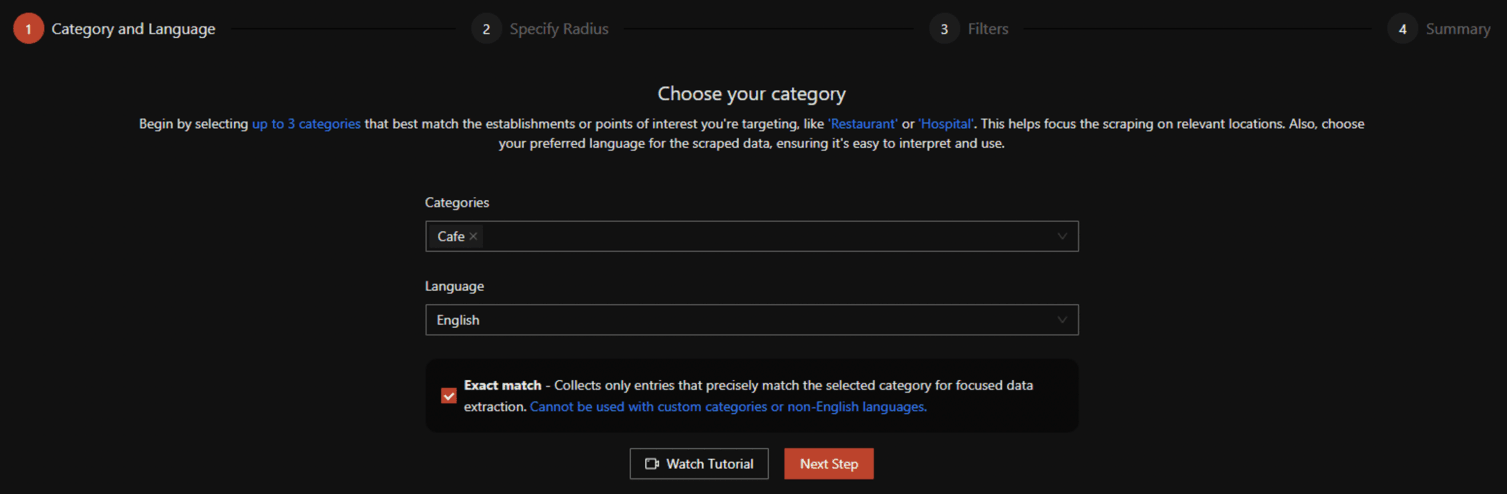Image resolution: width=1507 pixels, height=494 pixels.
Task: Click the step 1 number circle
Action: click(28, 29)
